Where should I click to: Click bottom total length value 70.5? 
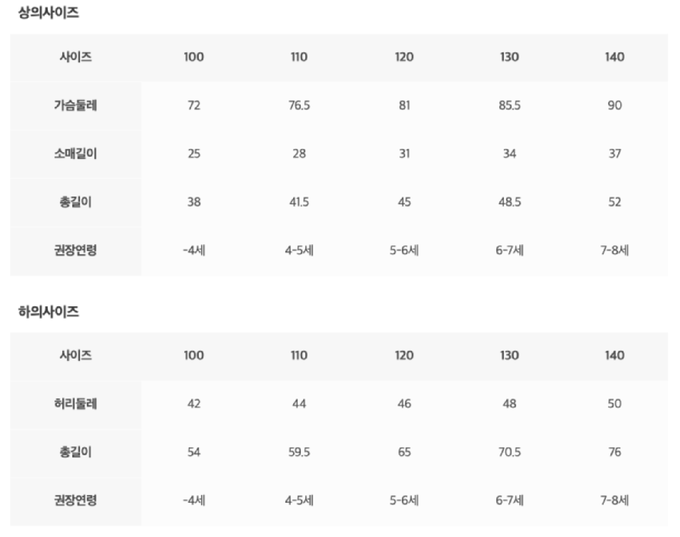click(509, 452)
